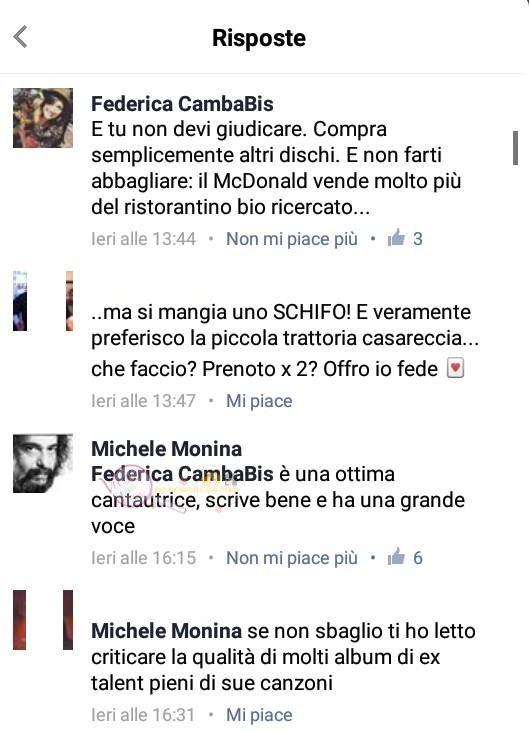529x733 pixels.
Task: Open the thumbs-up count on Michele's comment
Action: 405,557
